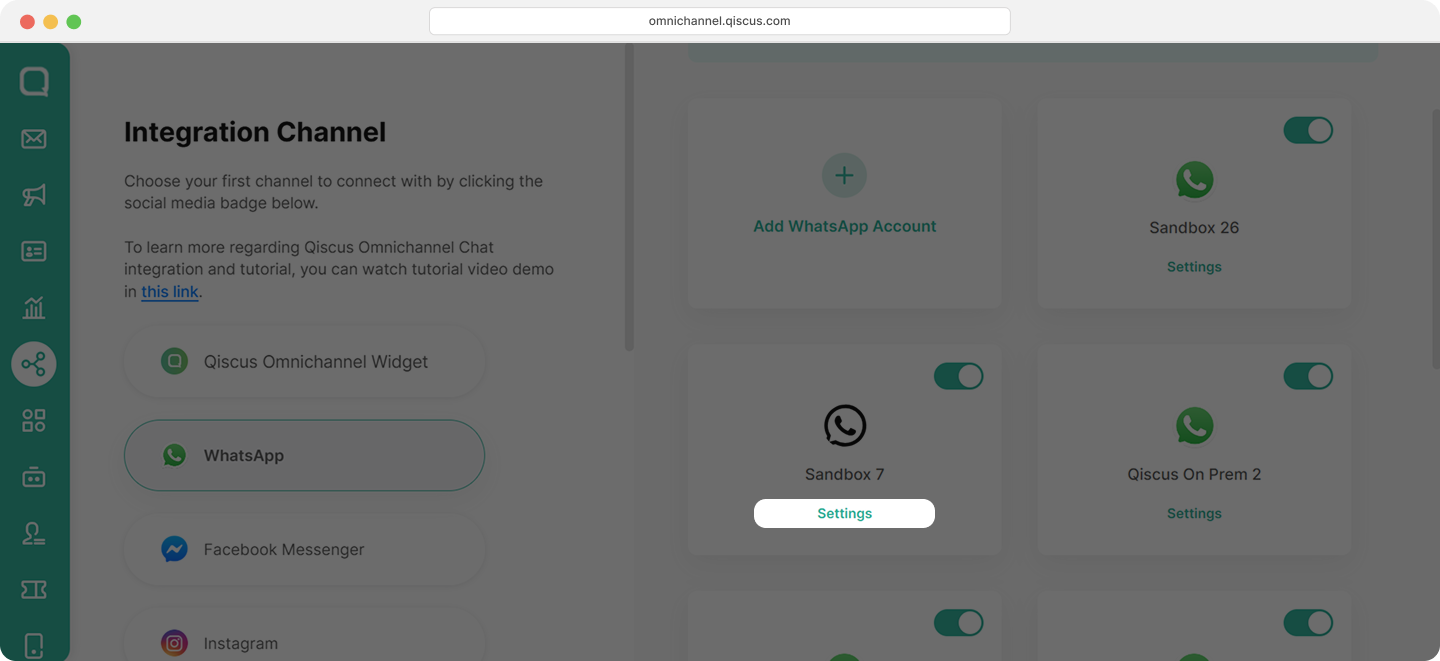Toggle off the Sandbox 7 channel switch
This screenshot has width=1440, height=661.
click(958, 376)
